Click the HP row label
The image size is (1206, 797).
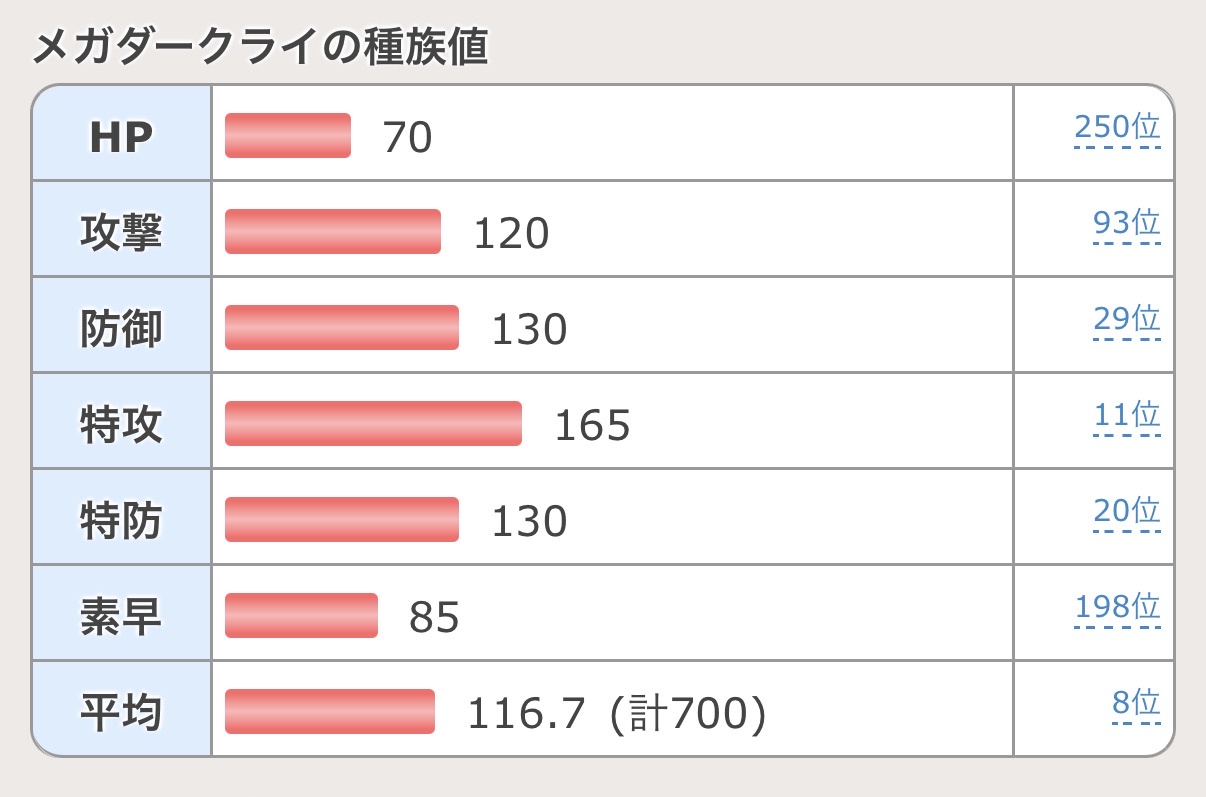click(x=121, y=136)
